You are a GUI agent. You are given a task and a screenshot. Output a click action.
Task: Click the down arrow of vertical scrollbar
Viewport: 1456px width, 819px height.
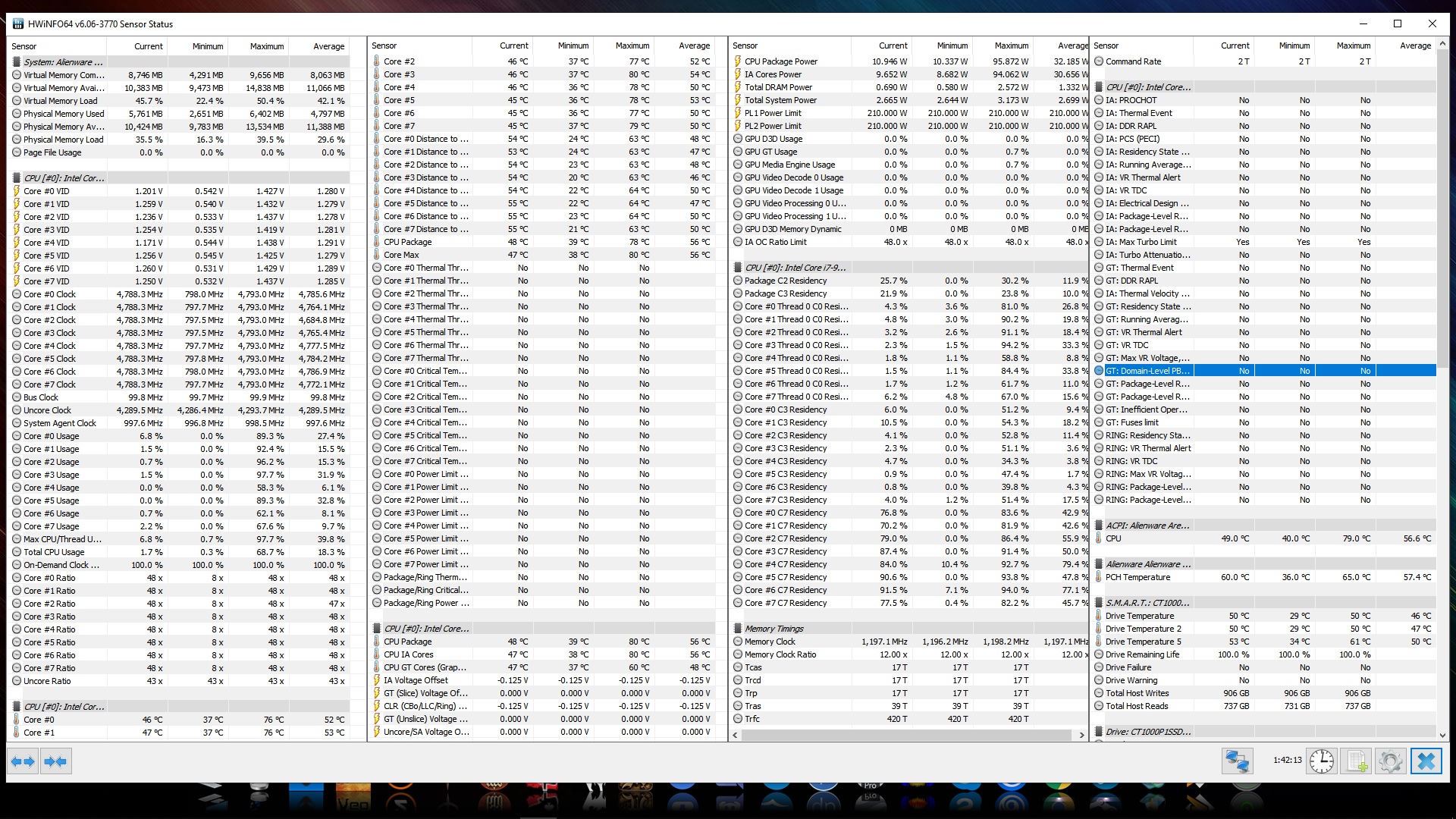[1442, 735]
